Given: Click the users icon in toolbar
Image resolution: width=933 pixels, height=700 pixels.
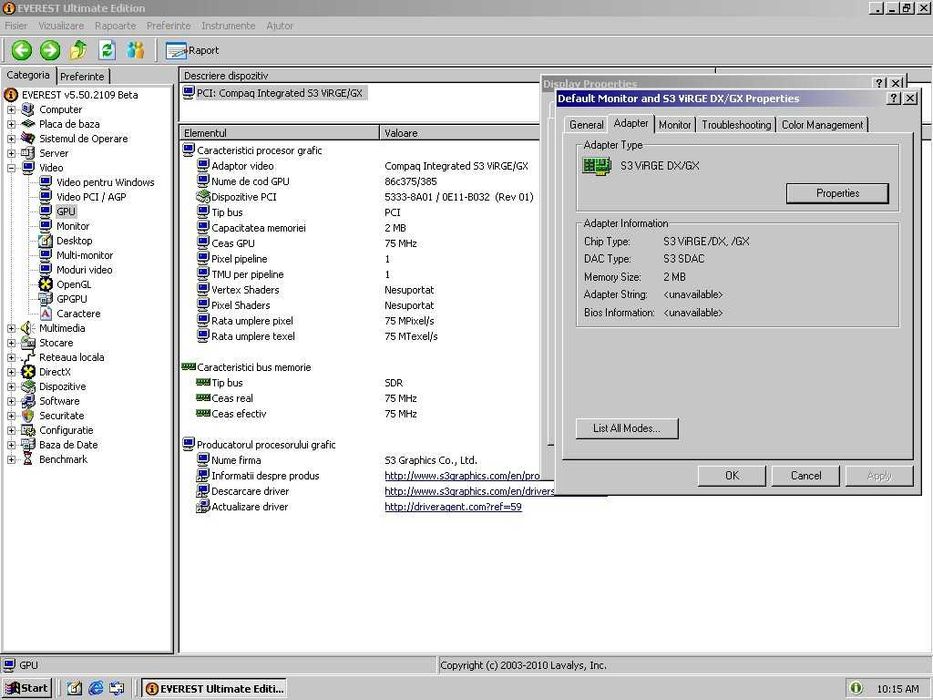Looking at the screenshot, I should (x=136, y=50).
